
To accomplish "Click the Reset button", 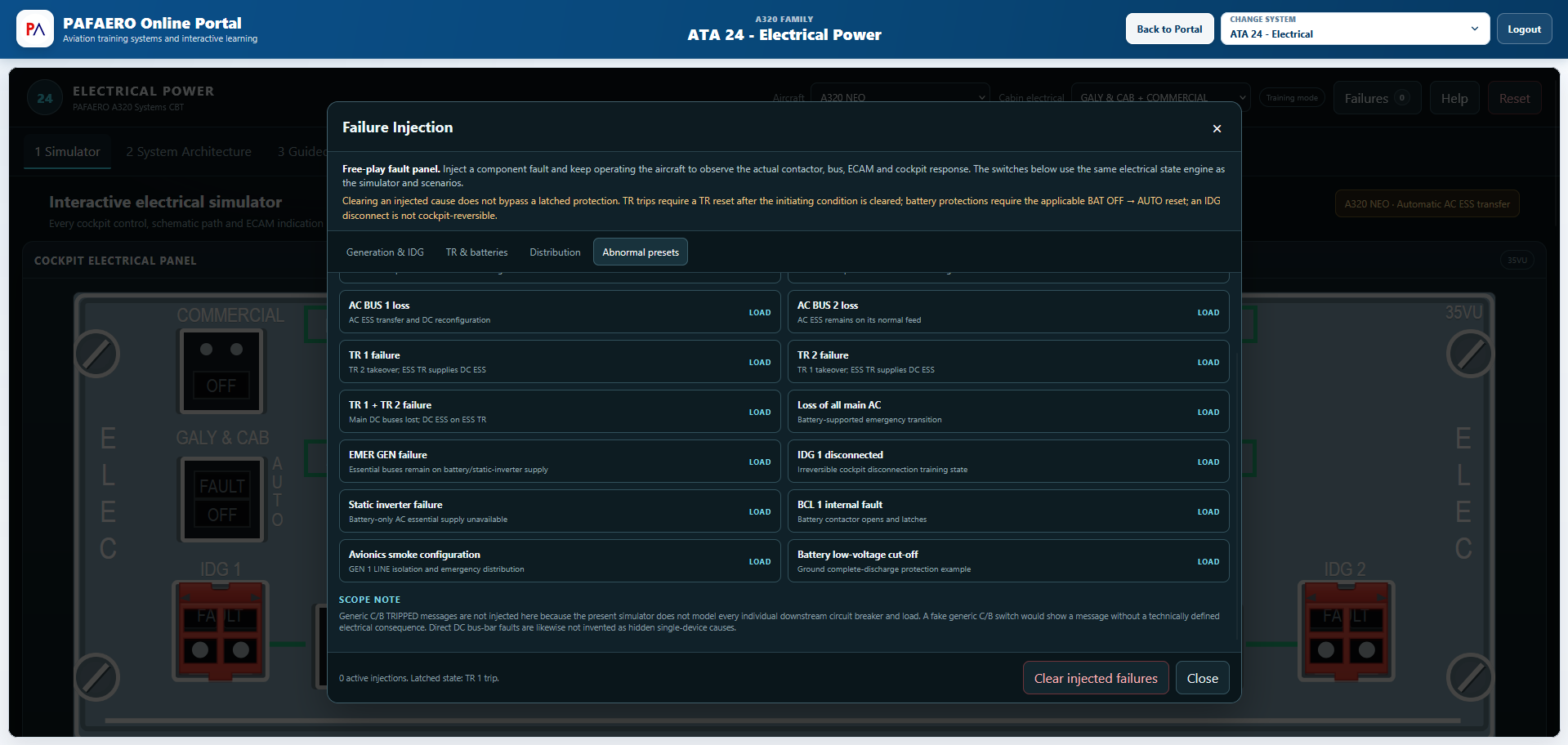I will [1514, 98].
